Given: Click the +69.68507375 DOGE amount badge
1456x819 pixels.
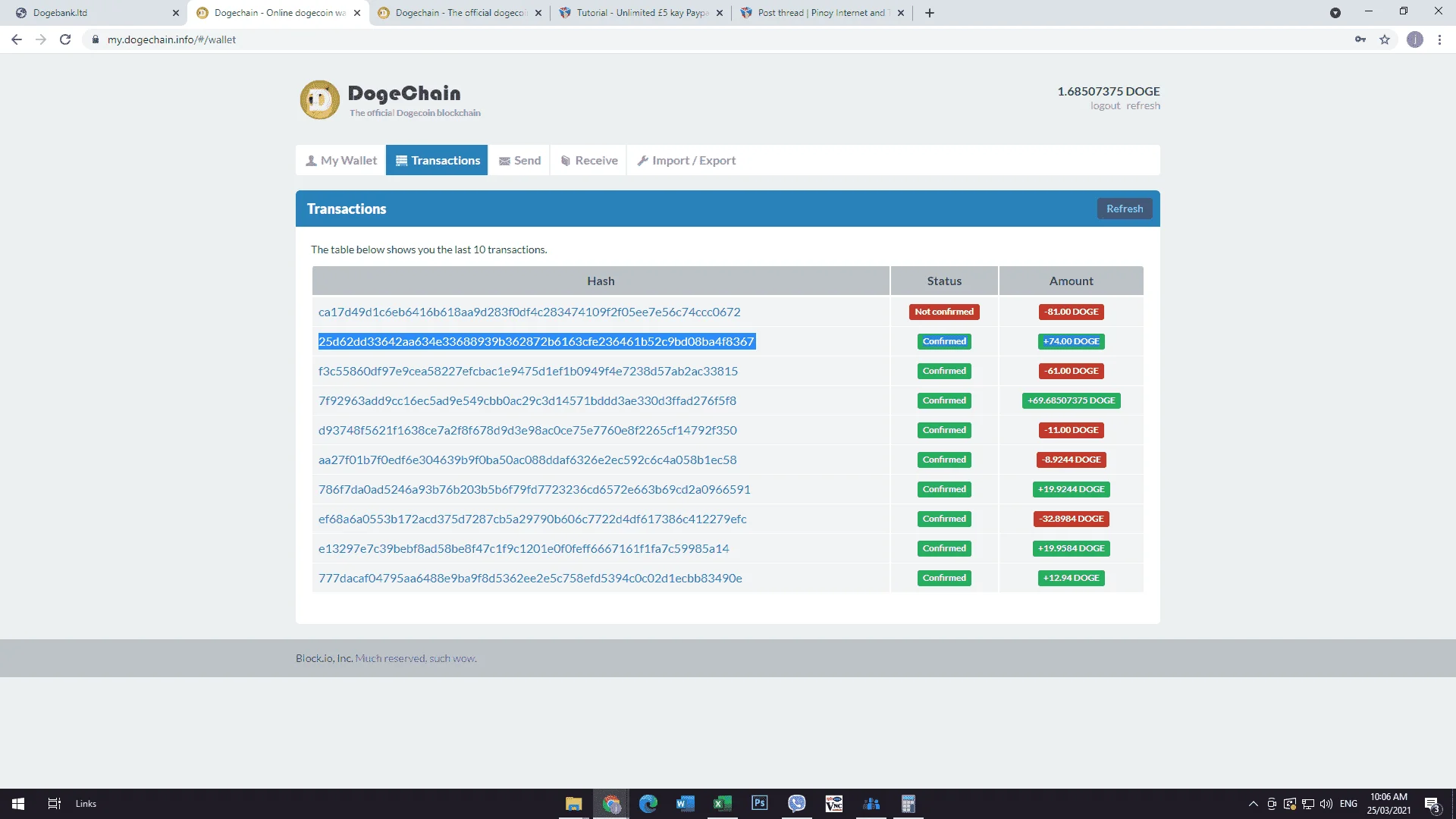Looking at the screenshot, I should point(1071,400).
